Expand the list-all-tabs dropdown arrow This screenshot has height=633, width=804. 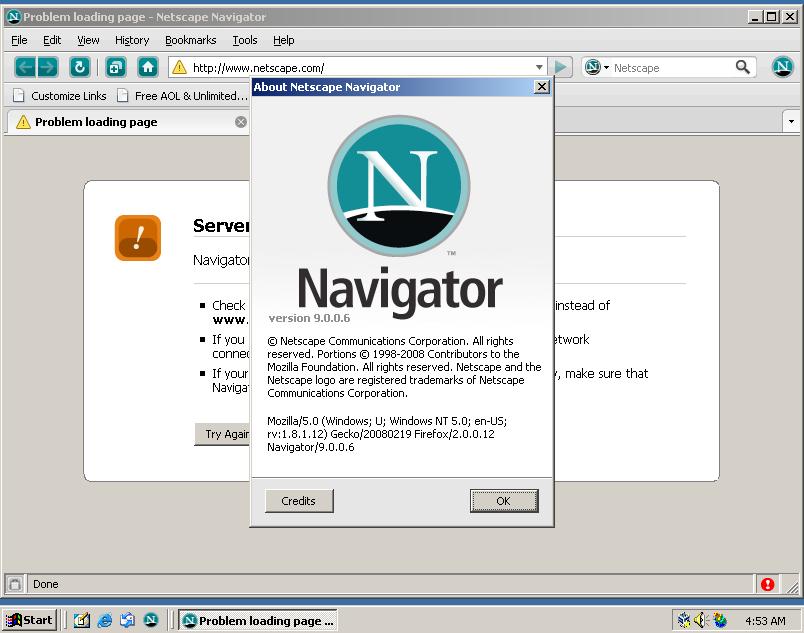tap(791, 122)
